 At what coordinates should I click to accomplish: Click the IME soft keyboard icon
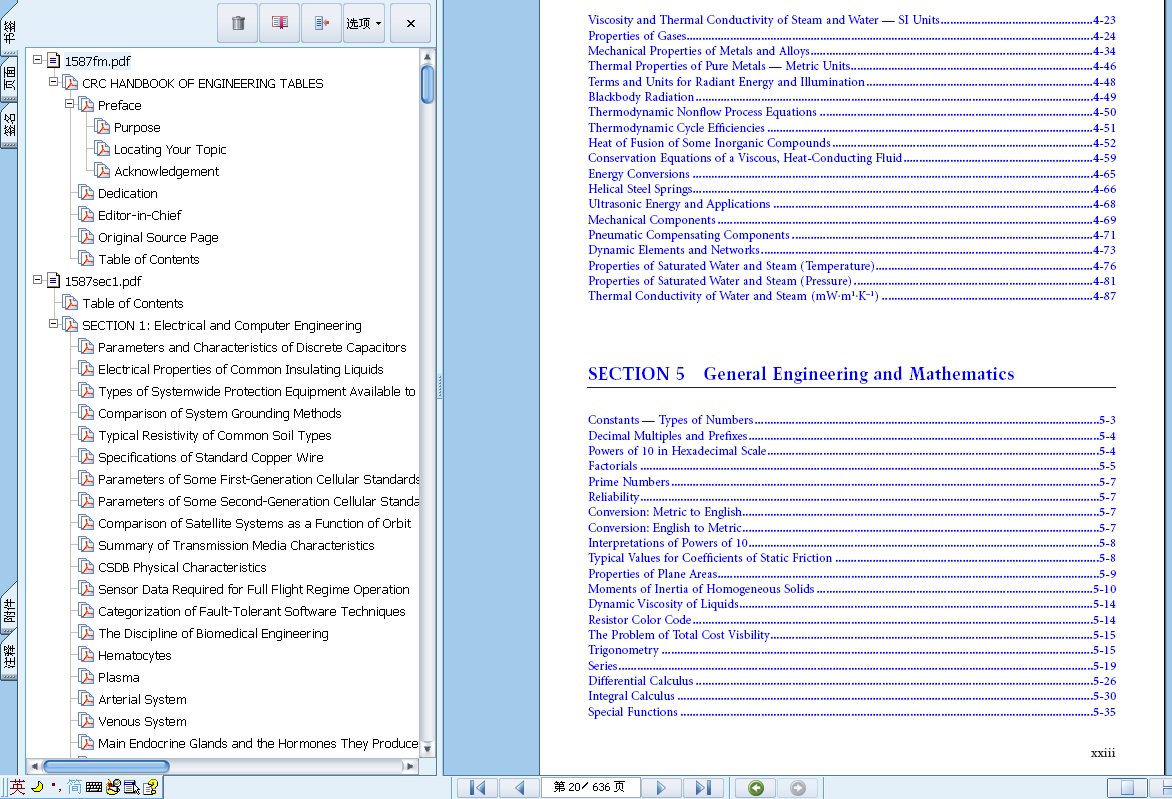click(x=93, y=787)
